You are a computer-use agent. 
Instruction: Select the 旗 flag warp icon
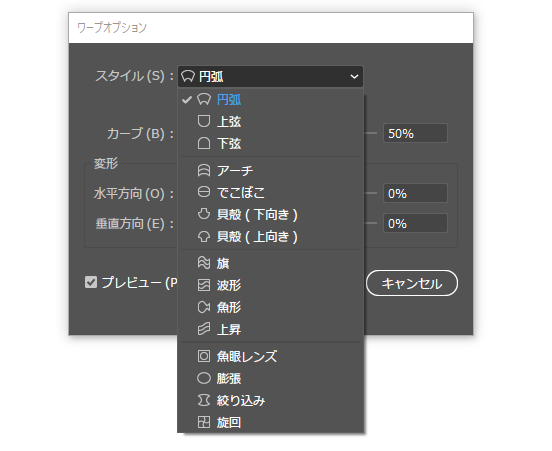[203, 263]
